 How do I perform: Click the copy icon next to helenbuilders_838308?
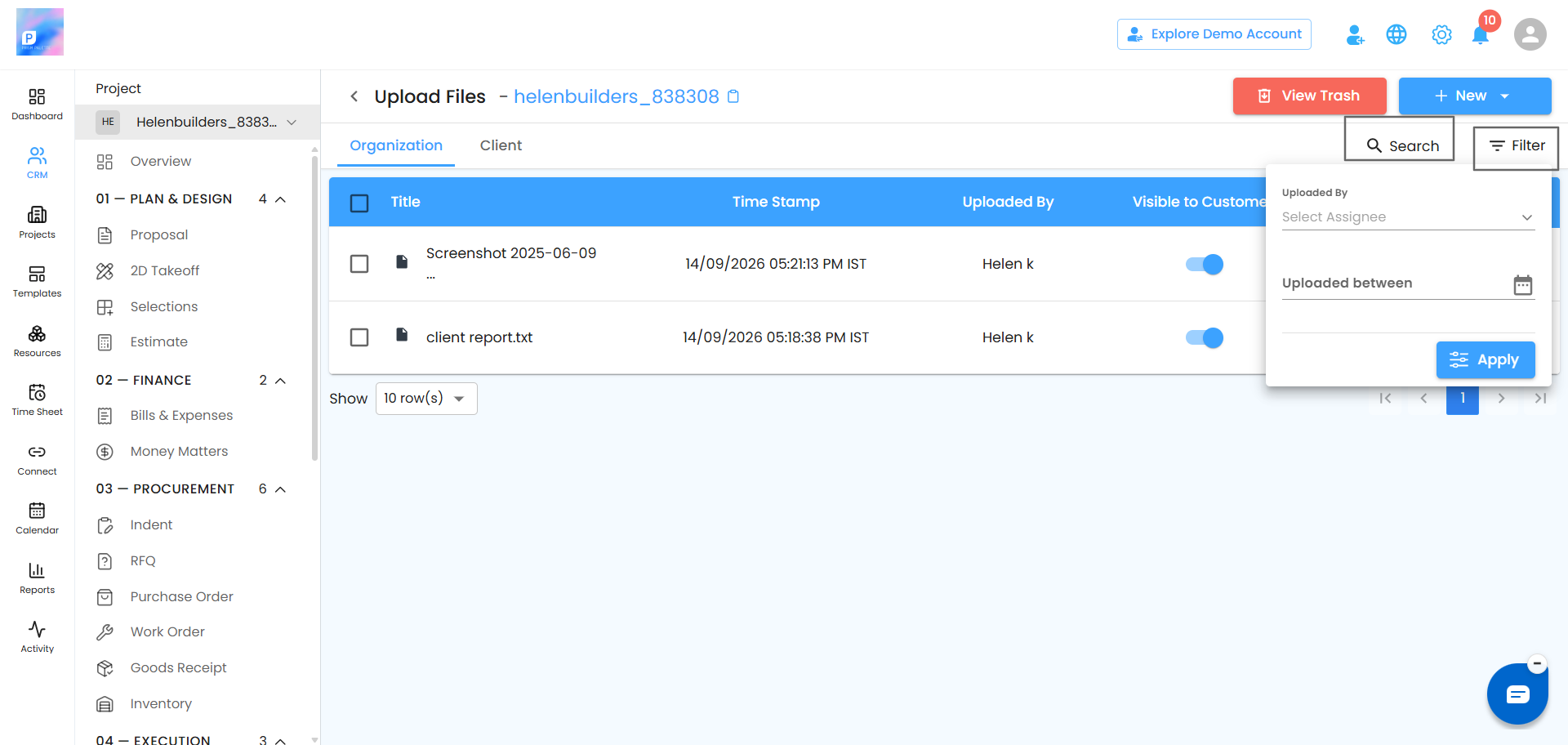(733, 96)
